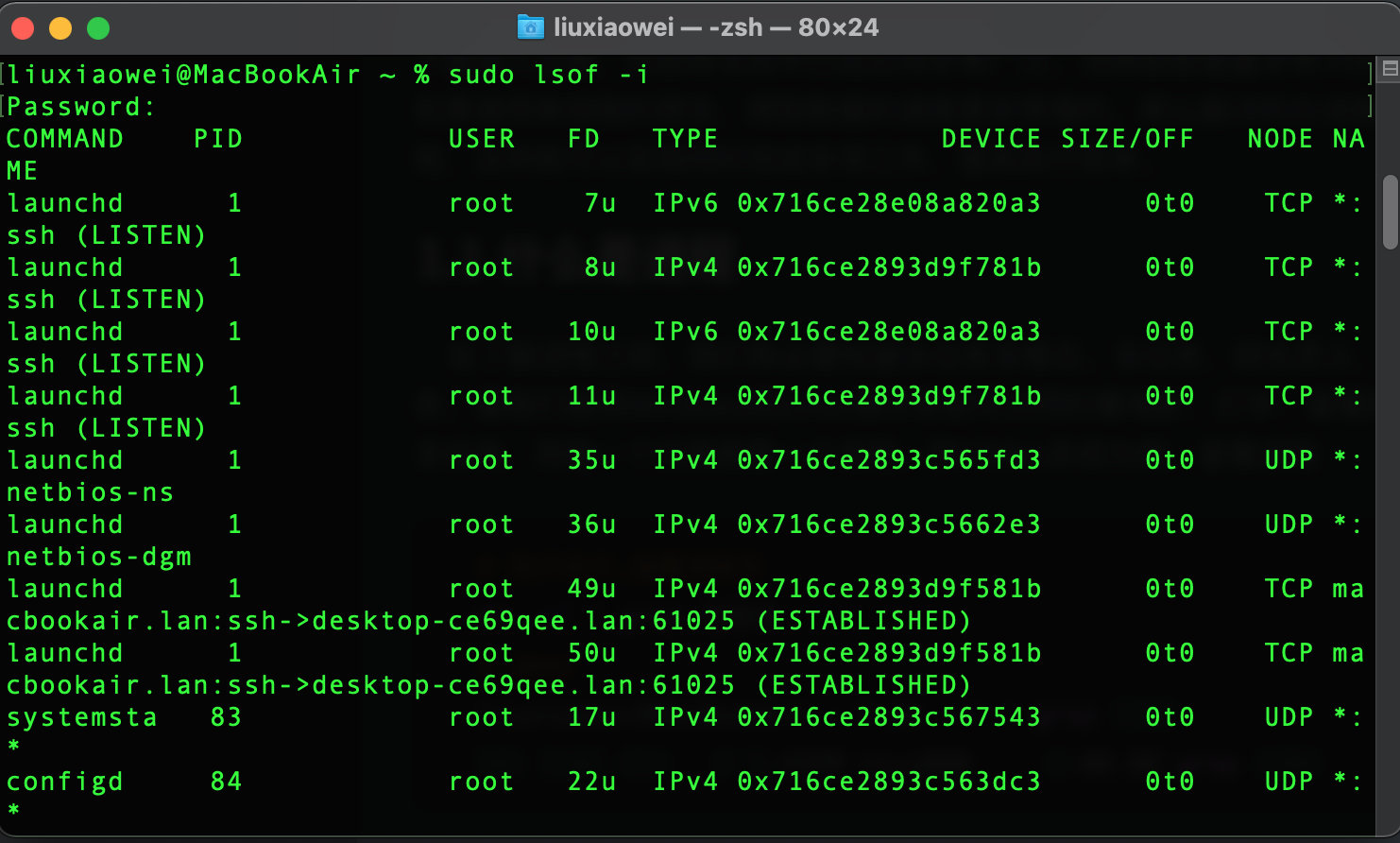
Task: Click the FD value '22u'
Action: 592,782
